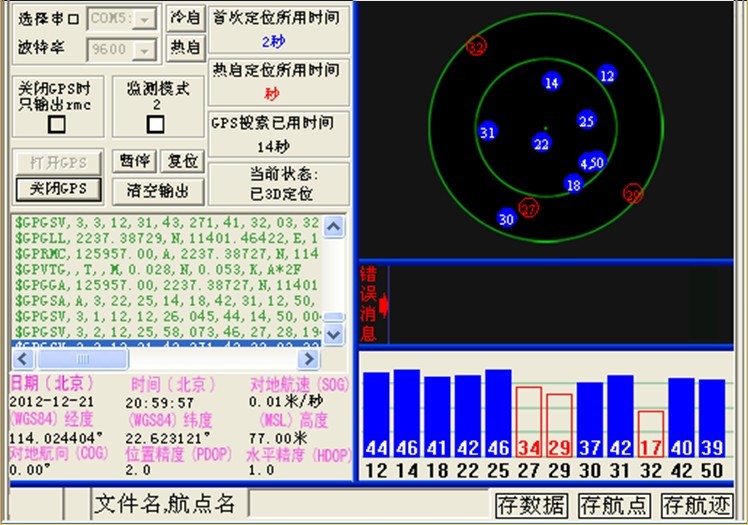748x525 pixels.
Task: Click the altitude value 77.00米
Action: [x=278, y=438]
